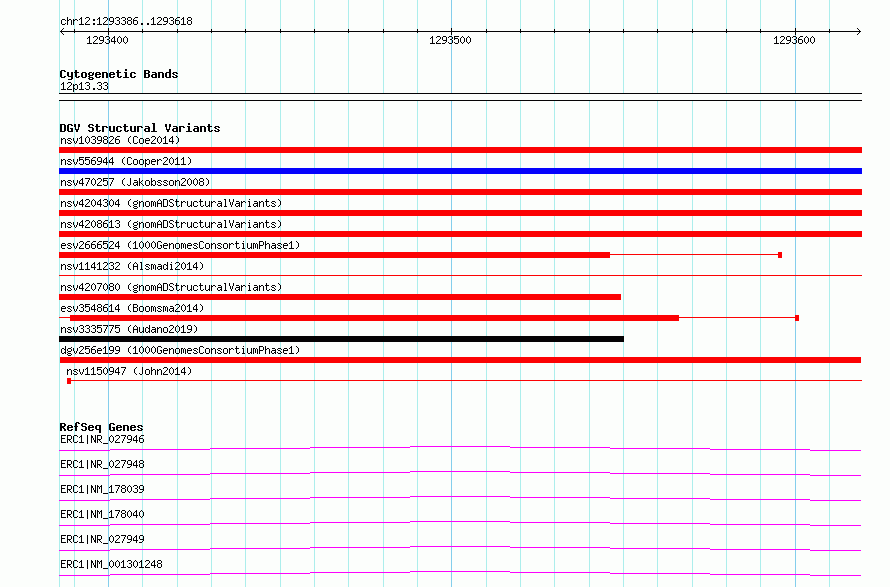
Task: Open nsv470257 (Jakobsson2008) label
Action: (135, 182)
